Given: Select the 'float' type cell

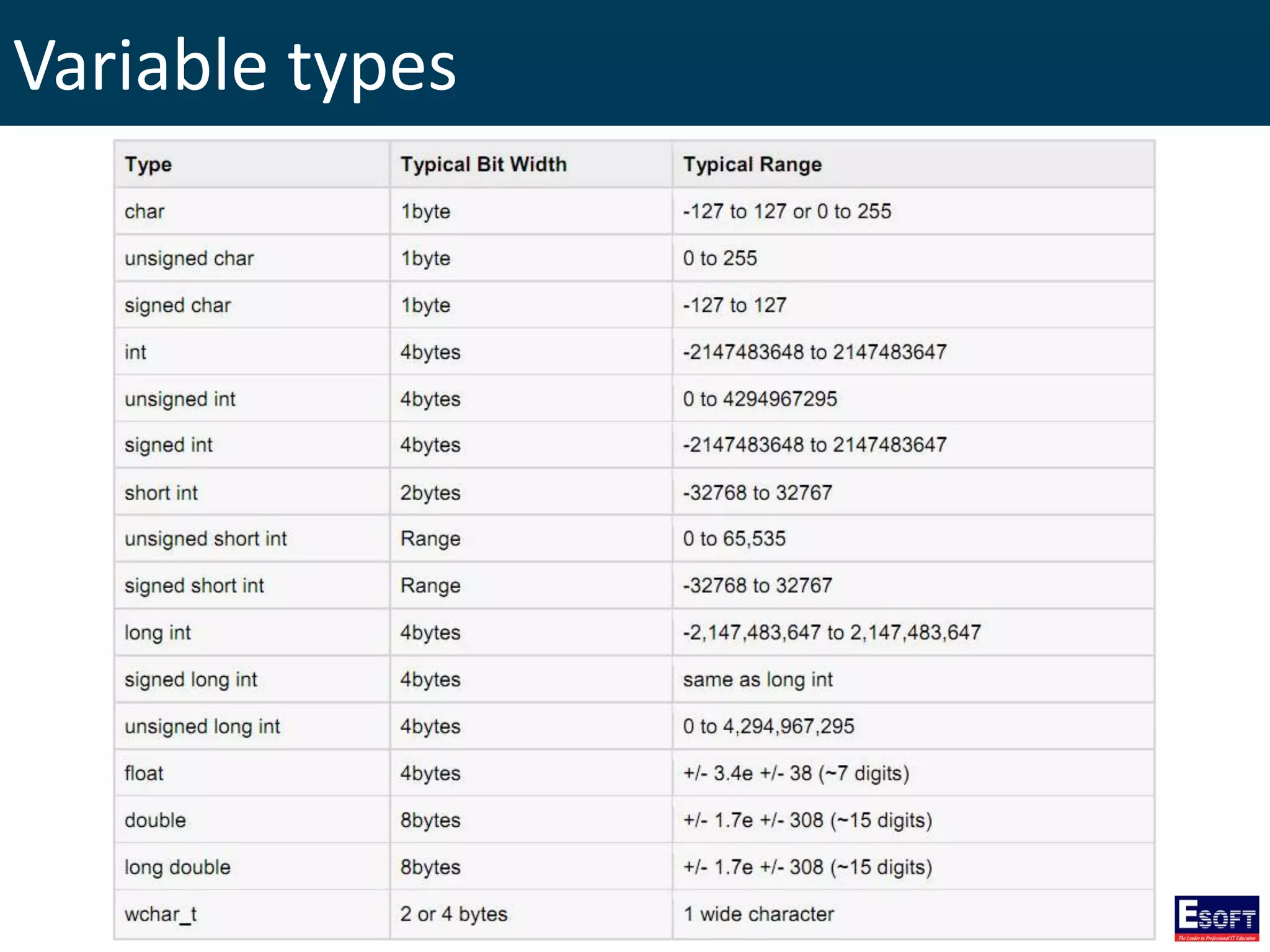Looking at the screenshot, I should click(144, 773).
